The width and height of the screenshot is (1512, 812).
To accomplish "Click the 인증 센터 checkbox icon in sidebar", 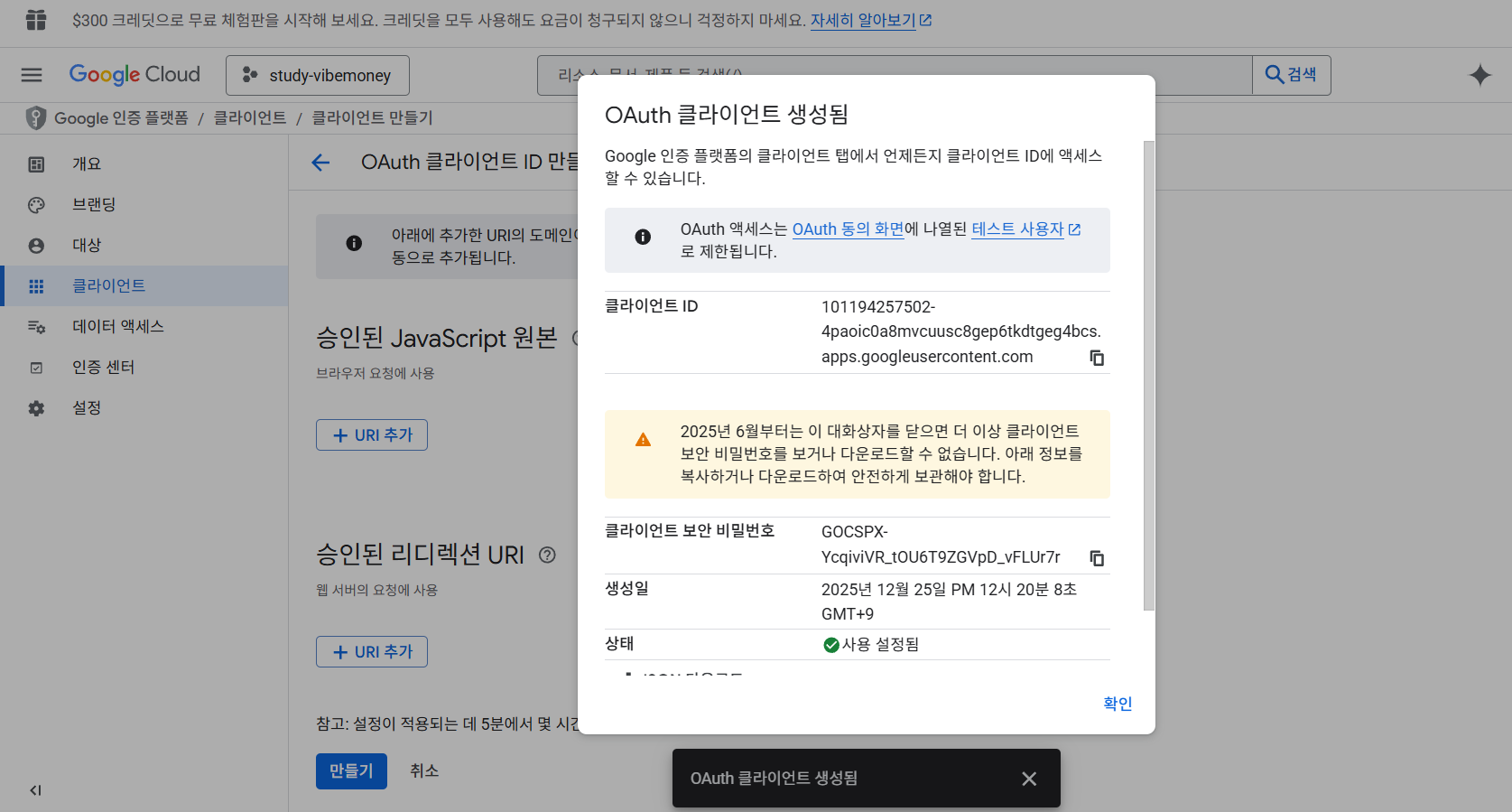I will (36, 368).
